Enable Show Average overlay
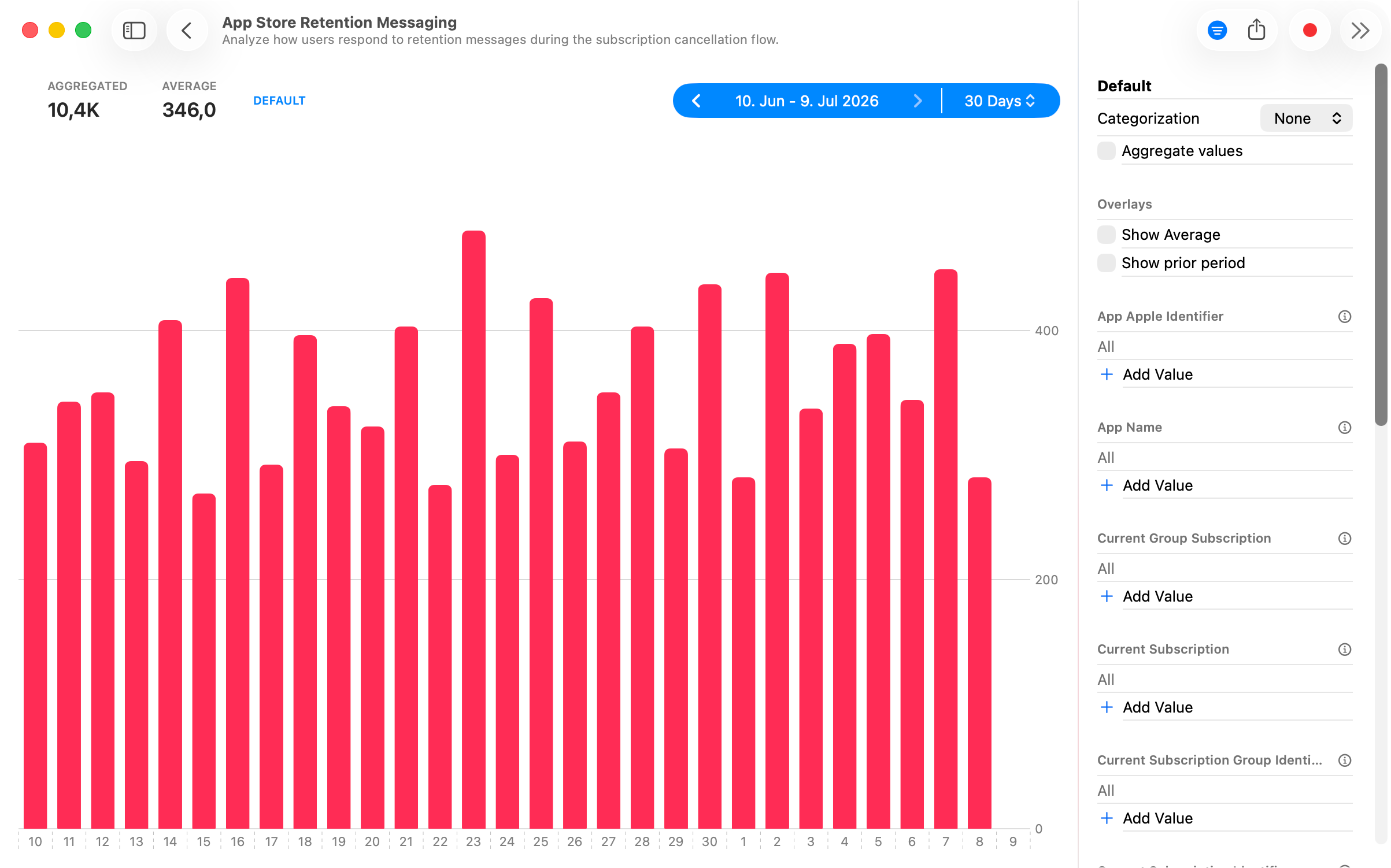 pos(1107,235)
